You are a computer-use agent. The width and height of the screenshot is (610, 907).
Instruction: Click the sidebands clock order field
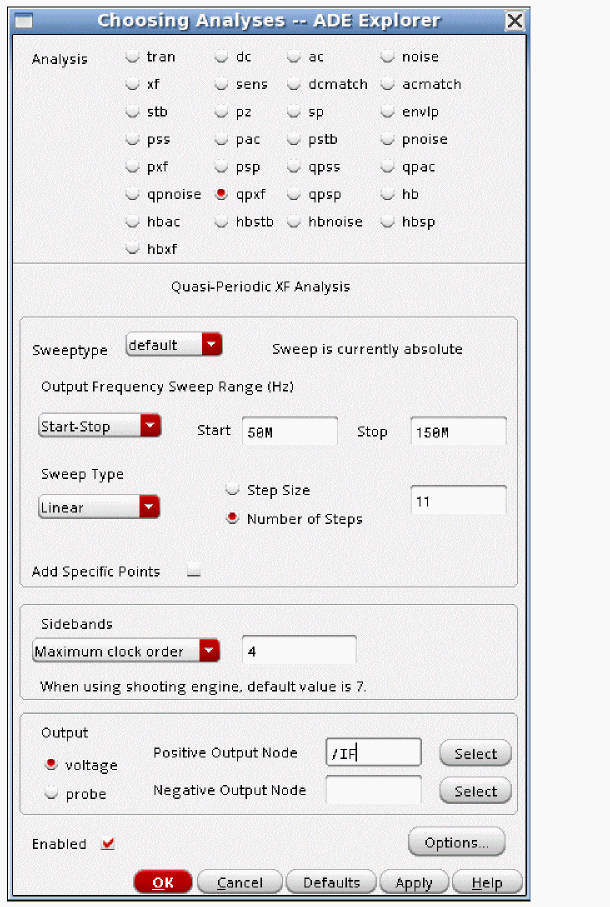299,651
